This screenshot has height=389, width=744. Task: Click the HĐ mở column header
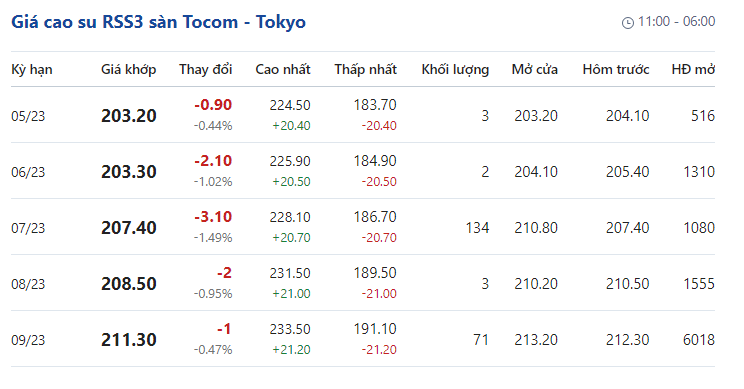point(693,69)
